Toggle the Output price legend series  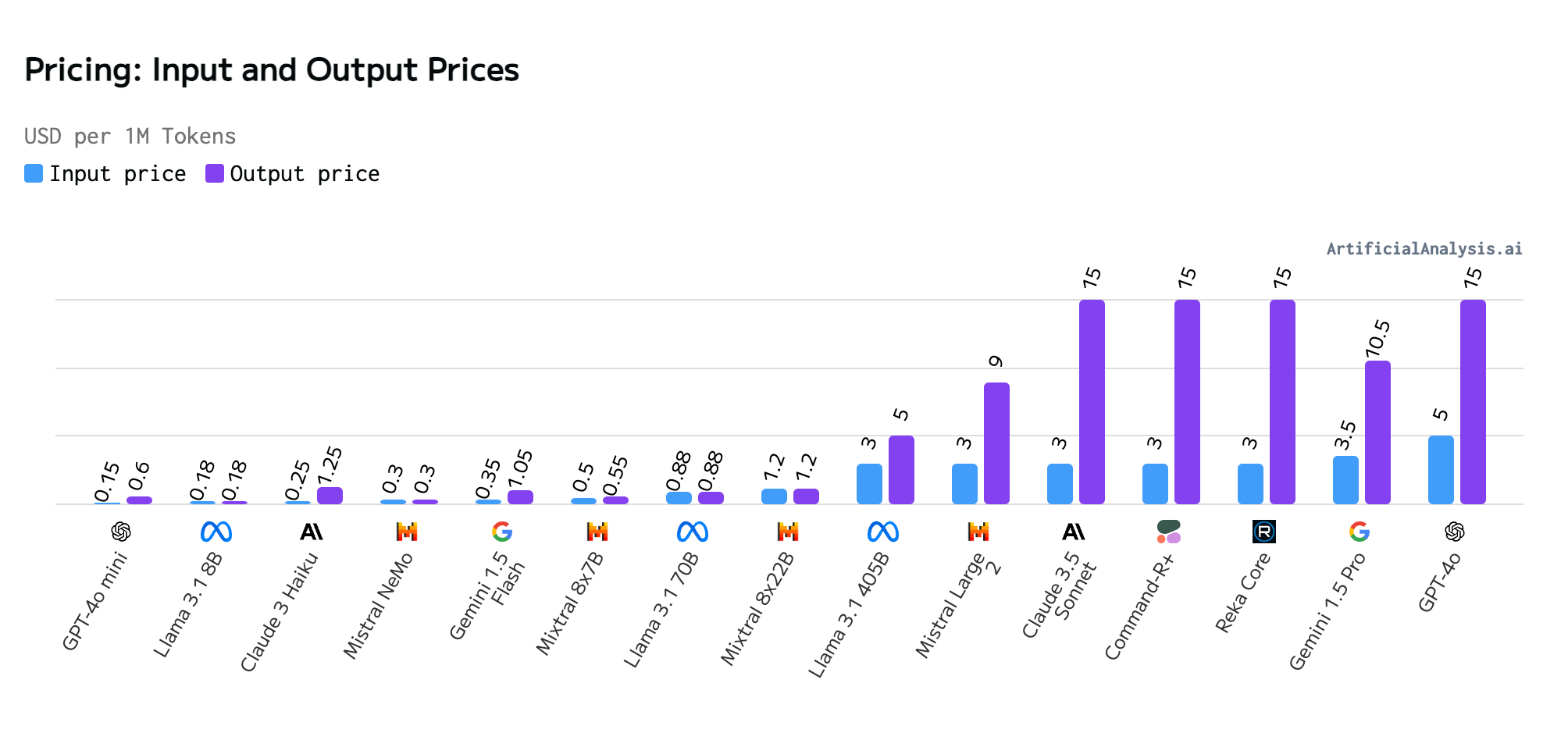305,173
